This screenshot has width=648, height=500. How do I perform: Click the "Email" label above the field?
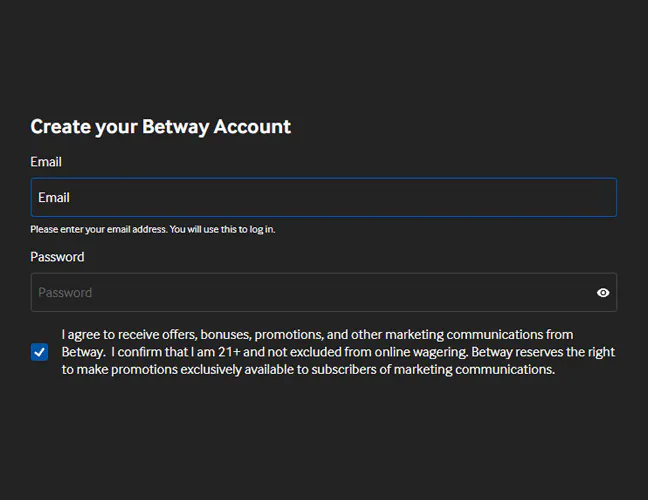[x=46, y=162]
